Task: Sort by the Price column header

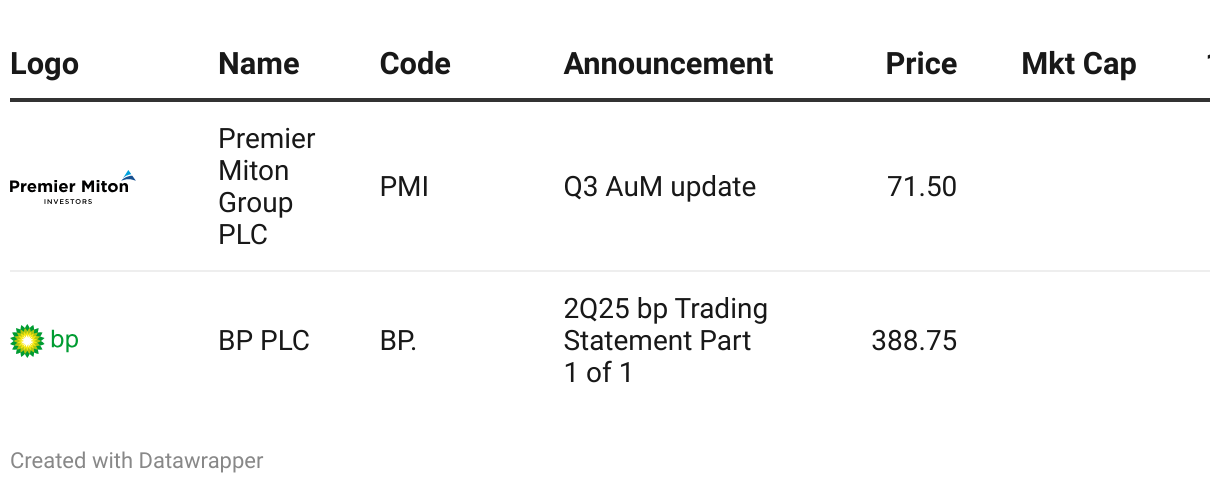Action: (x=921, y=64)
